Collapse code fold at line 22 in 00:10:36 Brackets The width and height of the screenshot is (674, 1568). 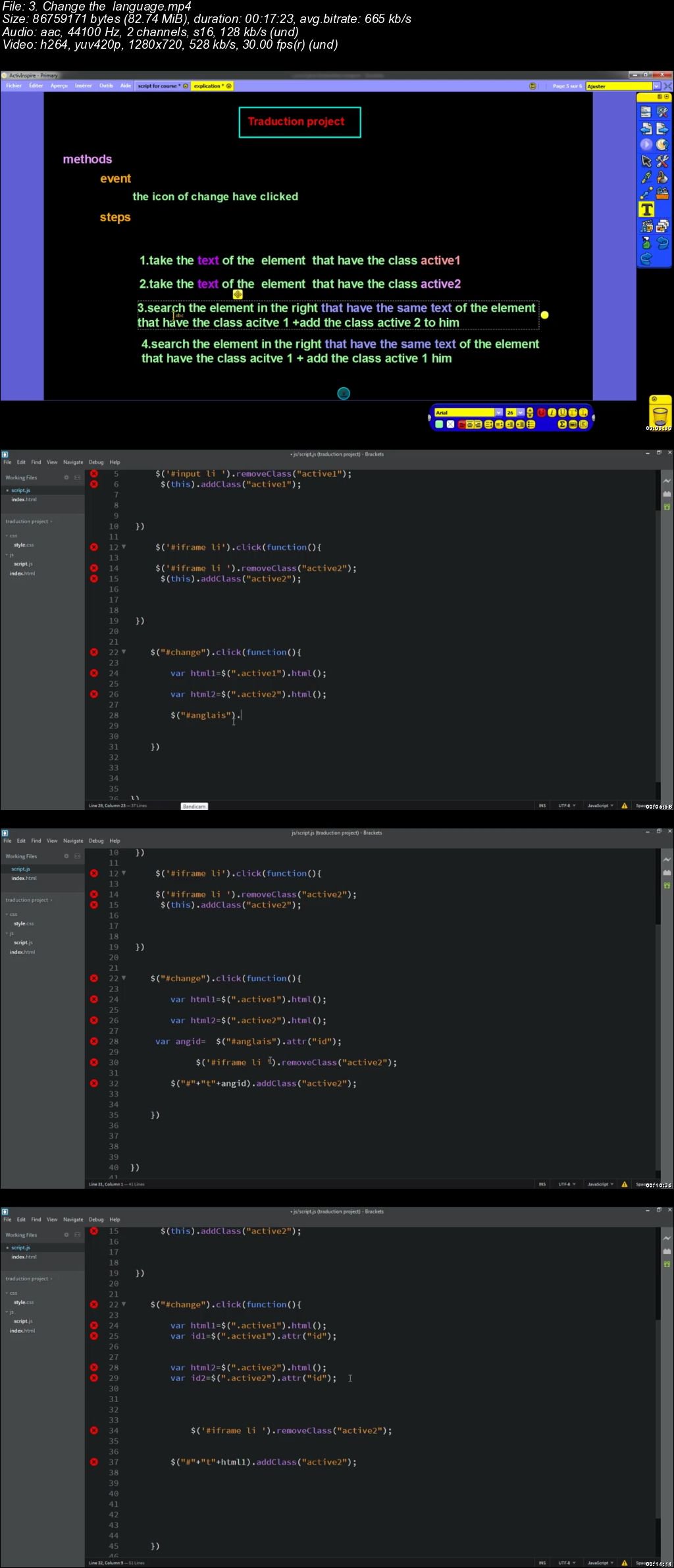[x=124, y=979]
